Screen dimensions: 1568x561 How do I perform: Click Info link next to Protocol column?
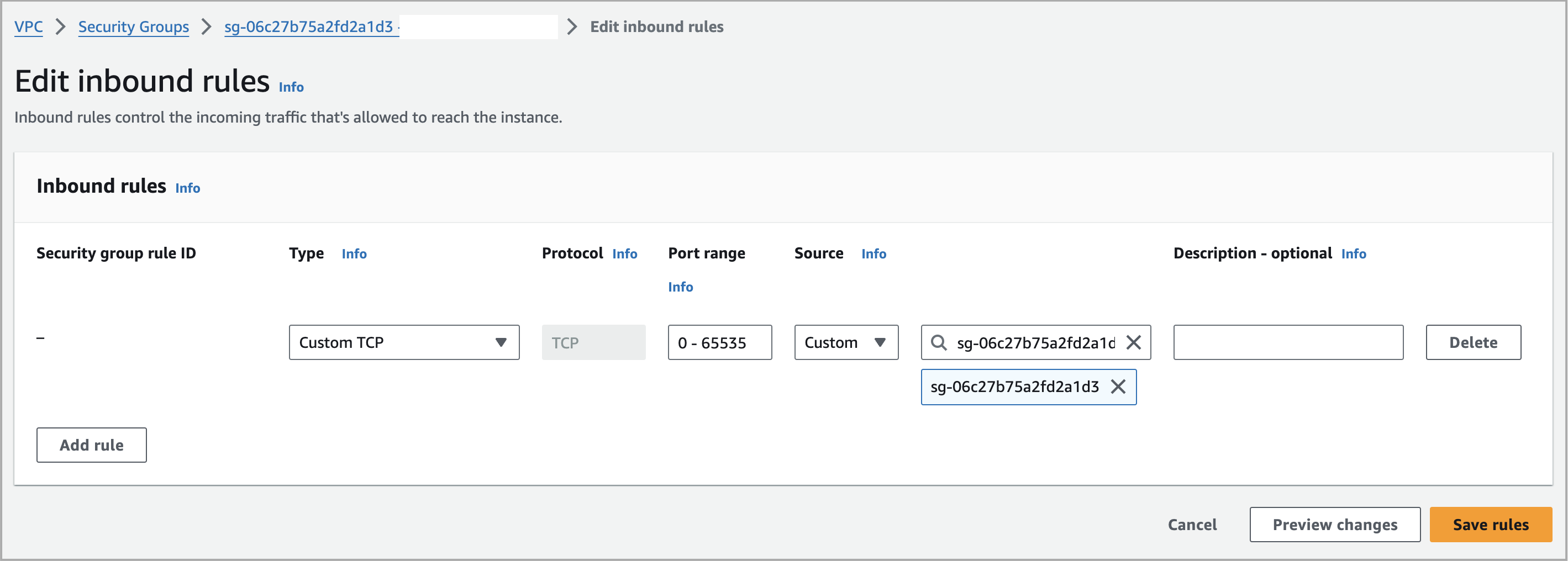[624, 254]
